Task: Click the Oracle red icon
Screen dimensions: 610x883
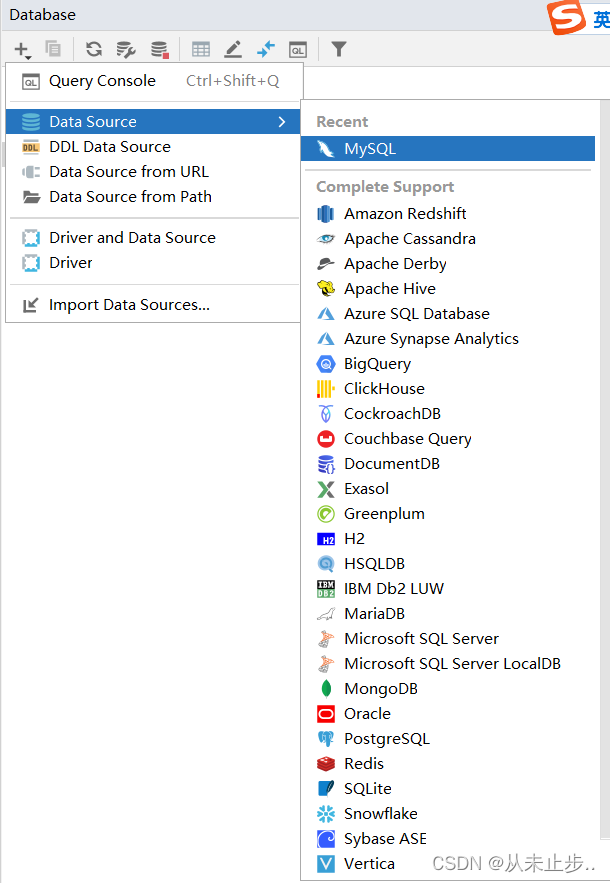Action: [326, 714]
